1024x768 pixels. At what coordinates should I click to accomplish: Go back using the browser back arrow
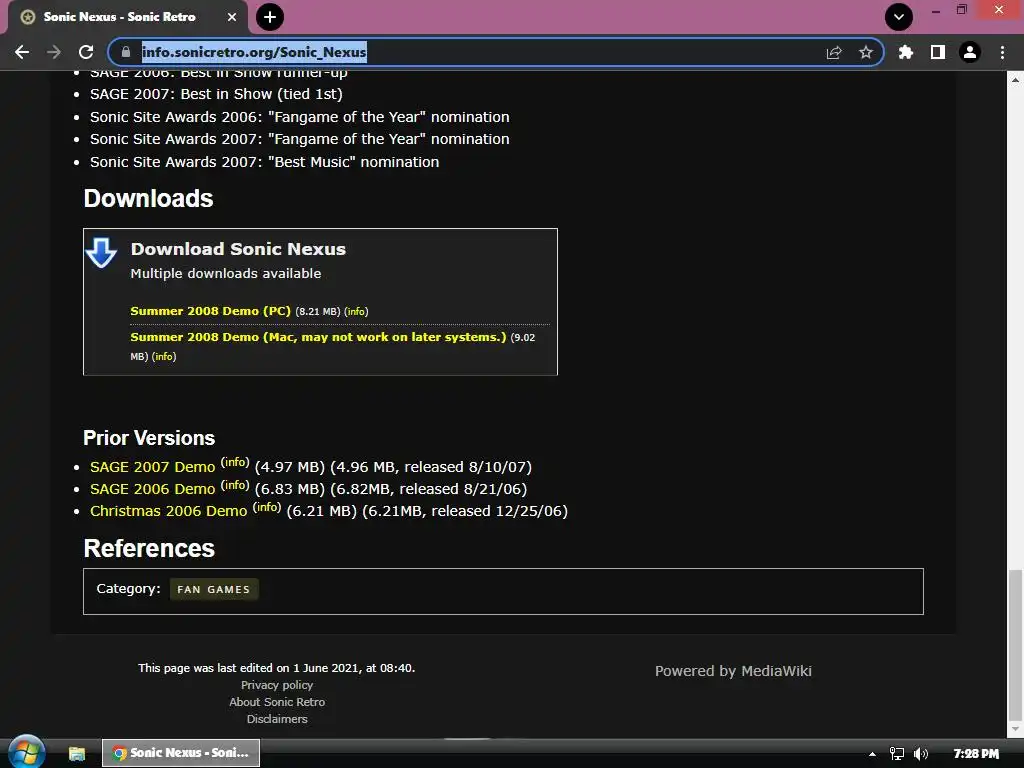click(x=22, y=52)
